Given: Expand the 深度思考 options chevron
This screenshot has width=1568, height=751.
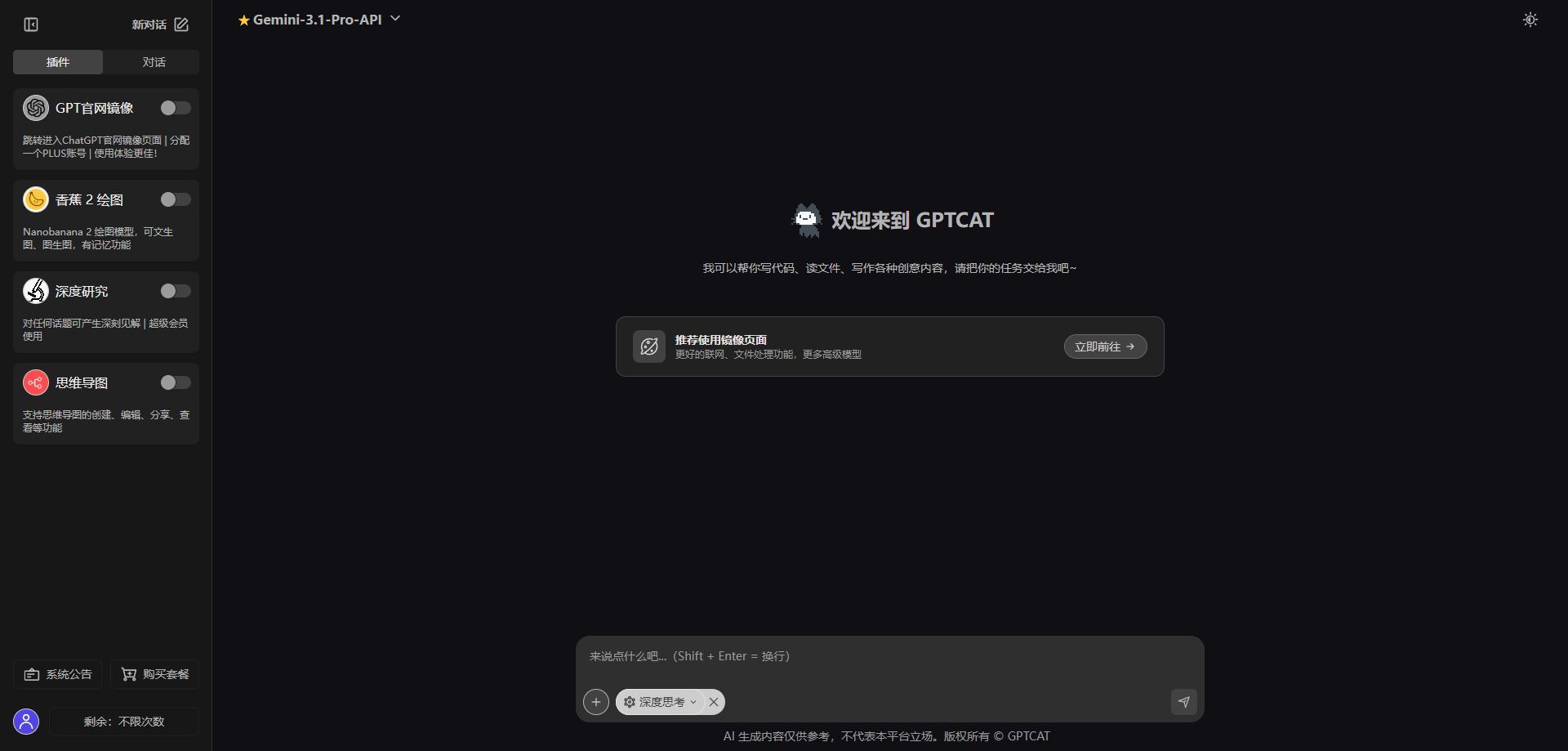Looking at the screenshot, I should coord(693,702).
